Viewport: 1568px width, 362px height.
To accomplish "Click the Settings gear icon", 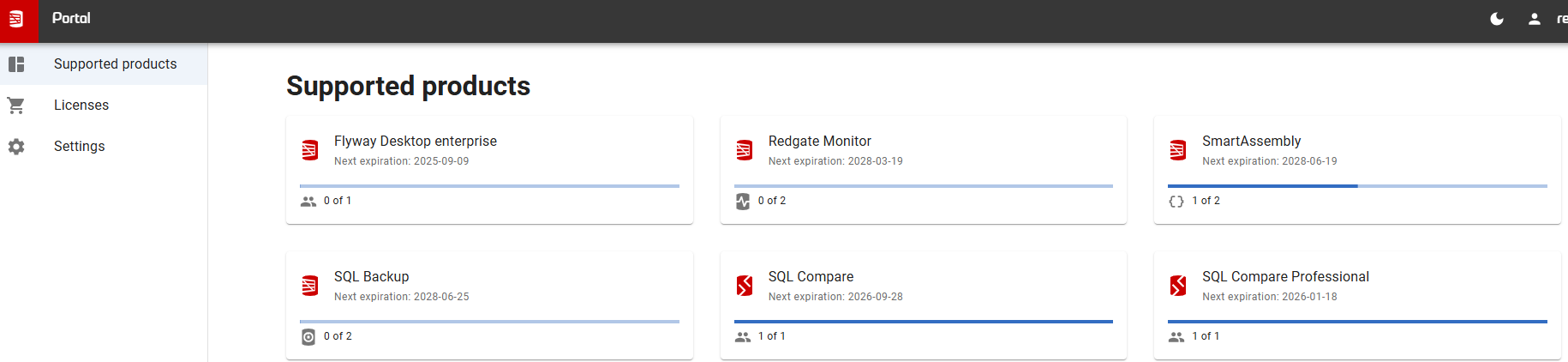I will pyautogui.click(x=16, y=147).
